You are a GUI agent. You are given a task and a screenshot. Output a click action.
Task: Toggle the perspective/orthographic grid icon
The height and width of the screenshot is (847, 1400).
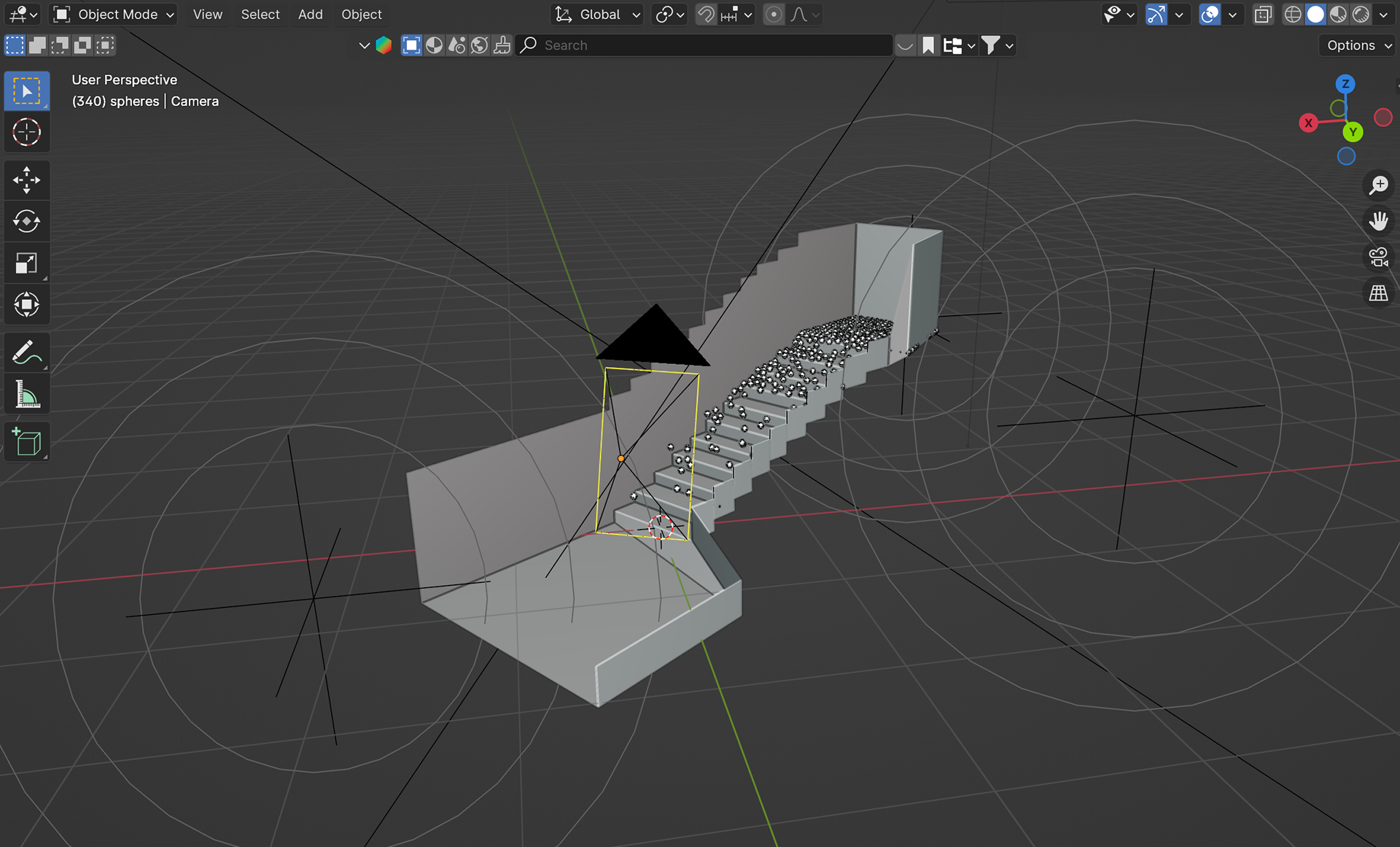(1378, 293)
